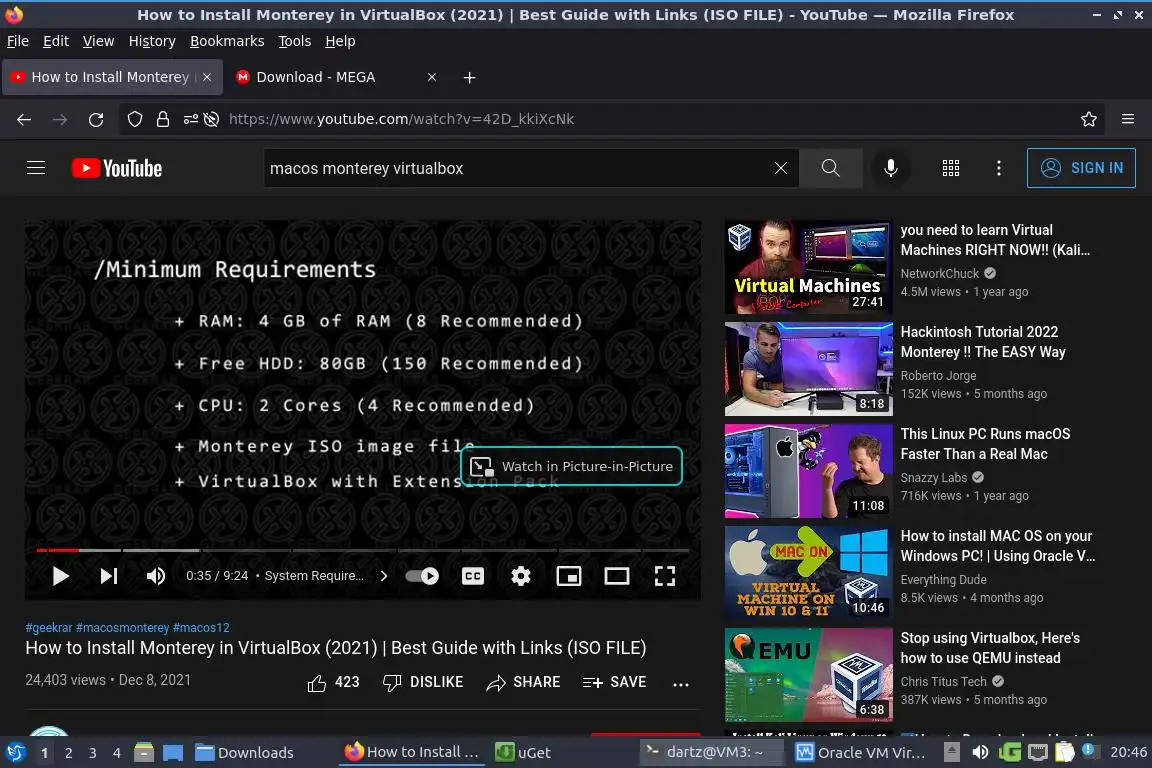Click the SIGN IN button
Screen dimensions: 1152x768
[x=1081, y=168]
